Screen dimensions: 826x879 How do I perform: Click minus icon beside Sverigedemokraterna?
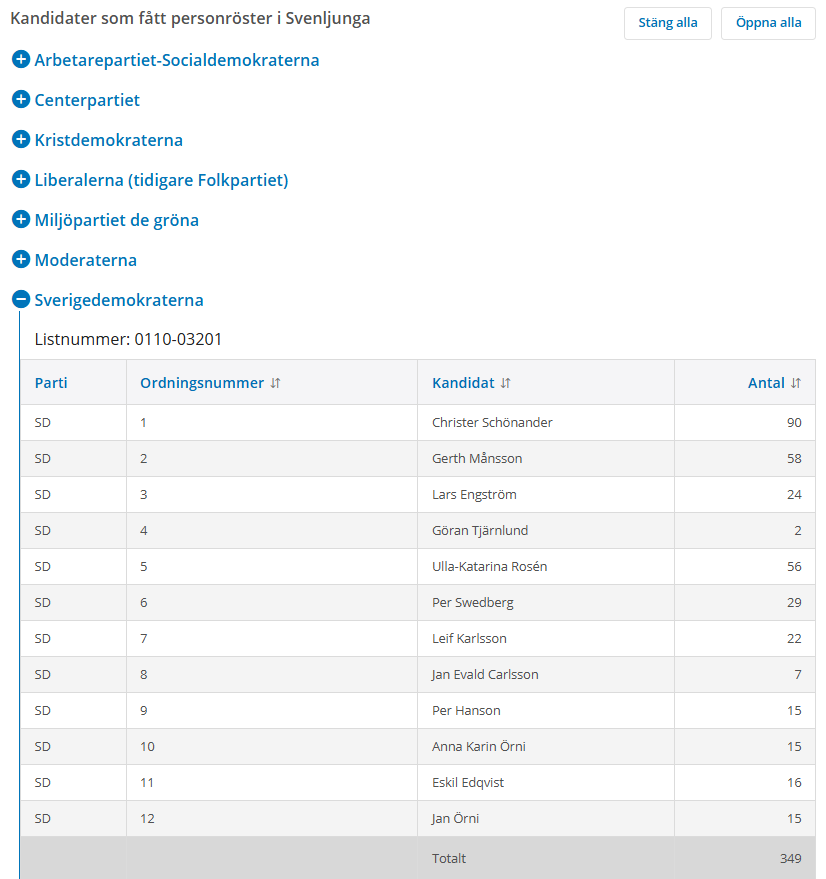[20, 300]
